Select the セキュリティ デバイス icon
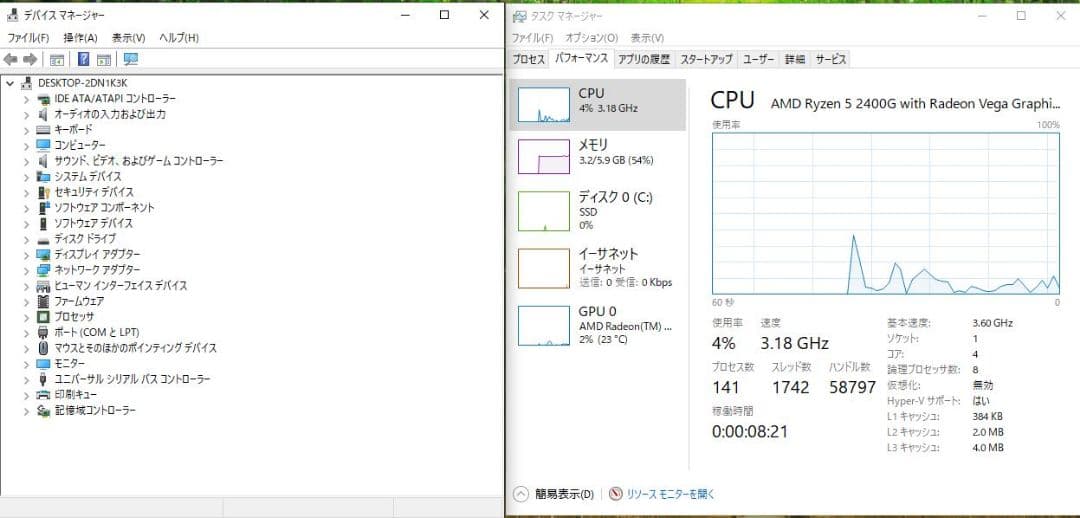 click(43, 192)
